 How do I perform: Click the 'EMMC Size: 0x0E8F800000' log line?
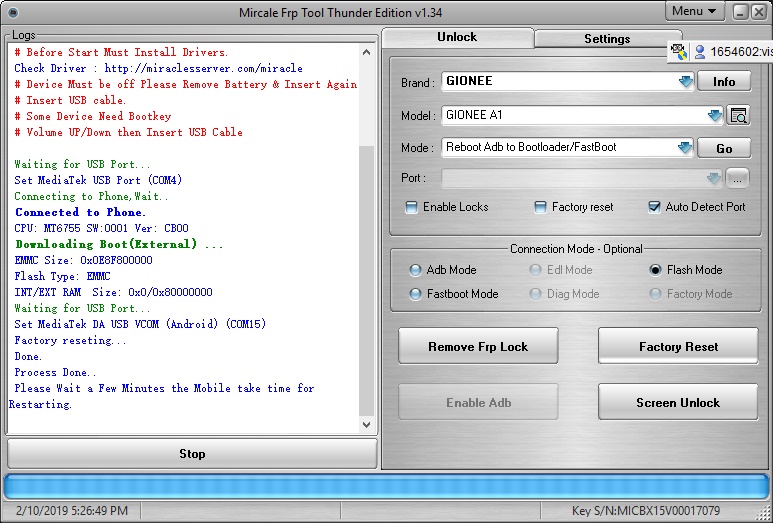(83, 260)
